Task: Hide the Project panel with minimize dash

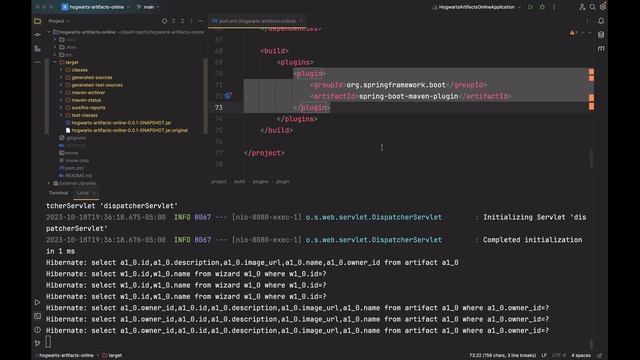Action: pos(200,21)
